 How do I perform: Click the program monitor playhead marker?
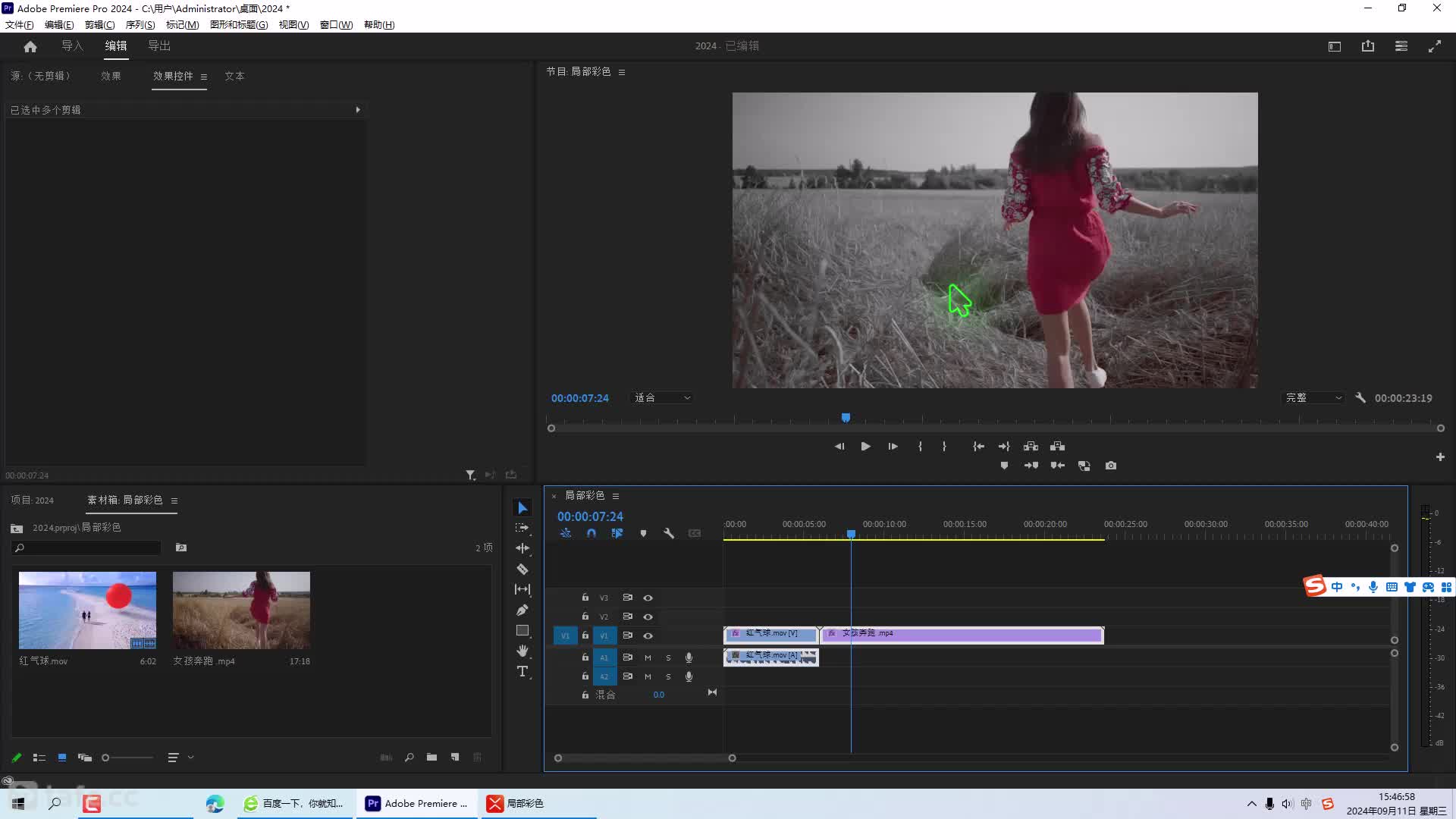click(x=846, y=417)
